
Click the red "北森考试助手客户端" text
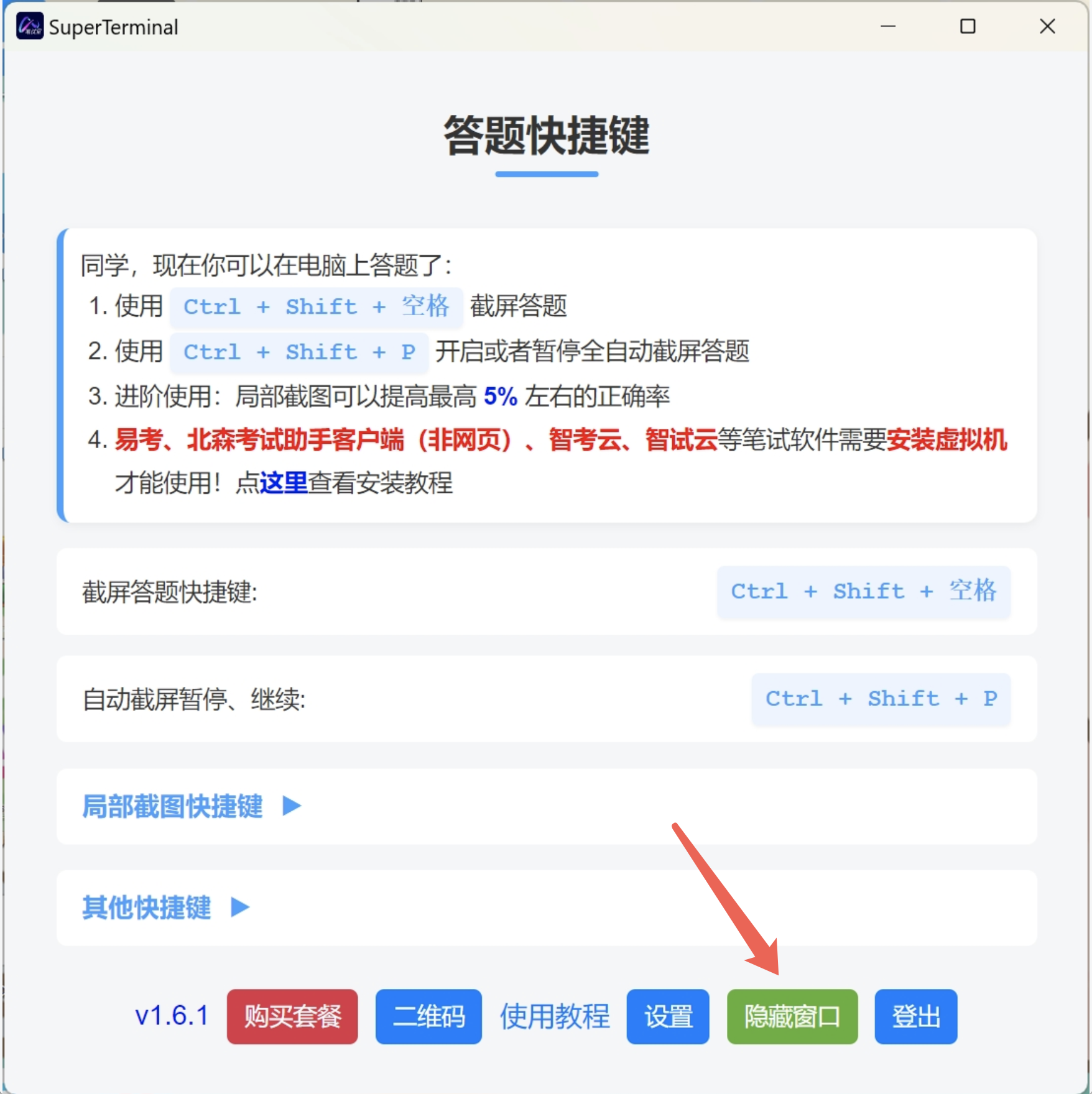click(295, 439)
